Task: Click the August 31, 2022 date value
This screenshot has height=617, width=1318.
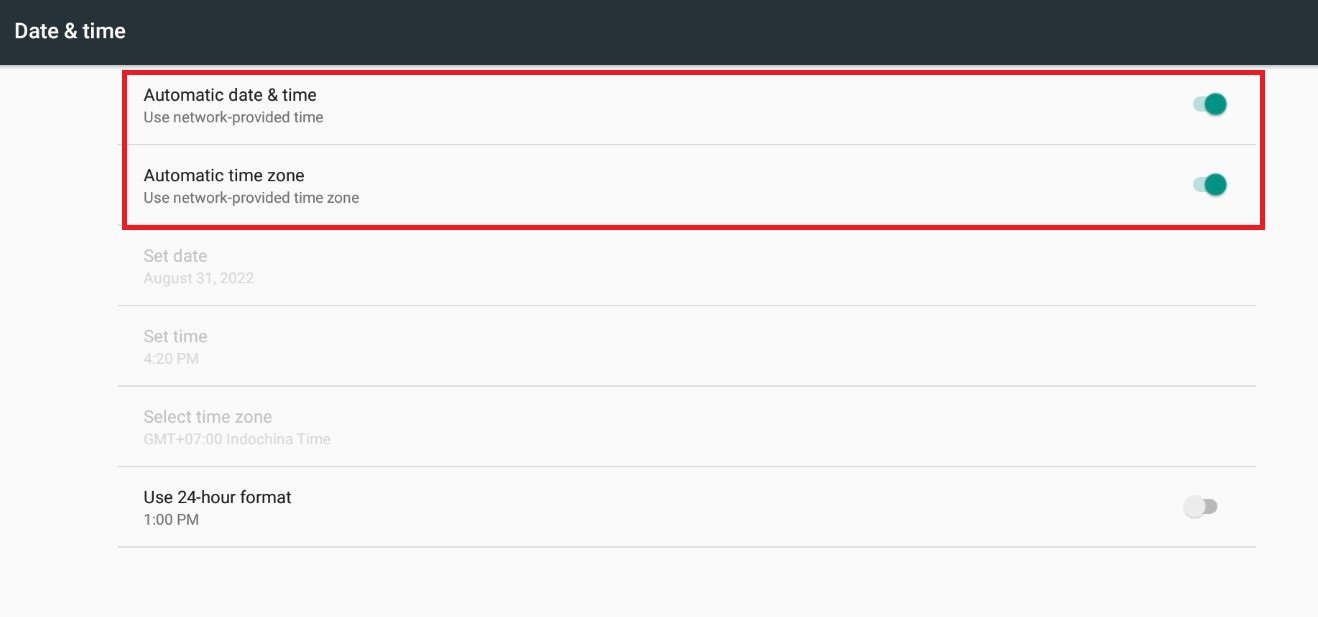Action: [198, 278]
